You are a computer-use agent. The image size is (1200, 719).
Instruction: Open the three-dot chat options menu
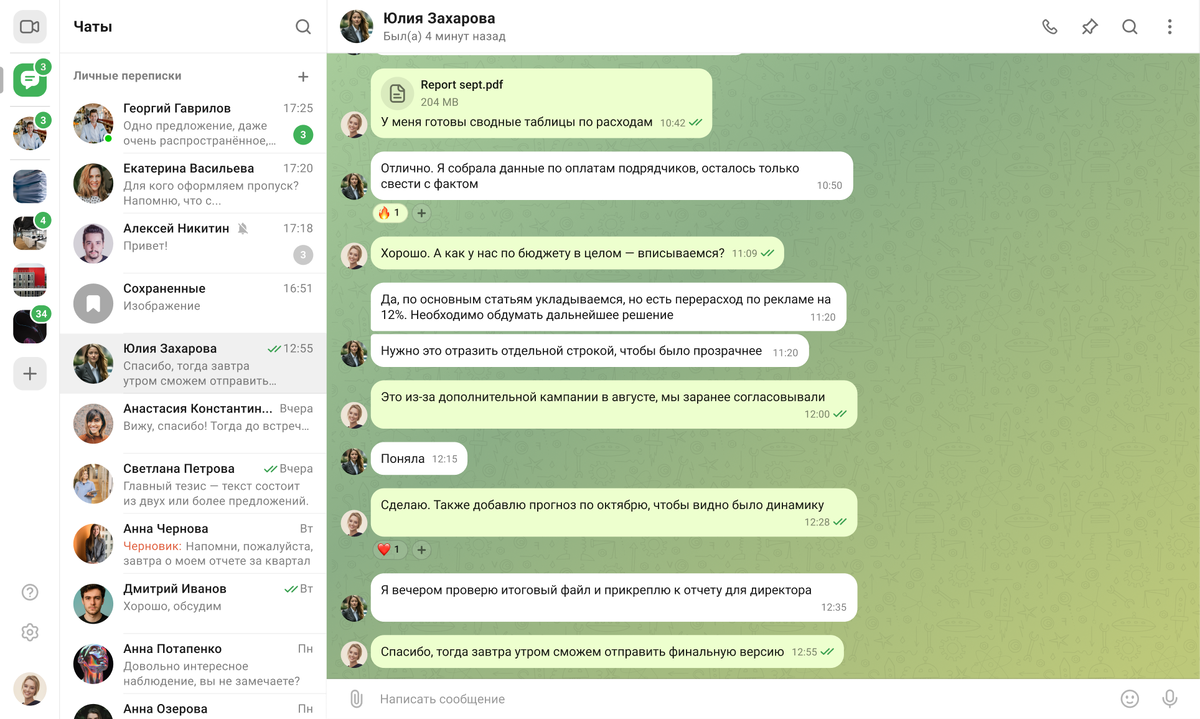click(1169, 27)
